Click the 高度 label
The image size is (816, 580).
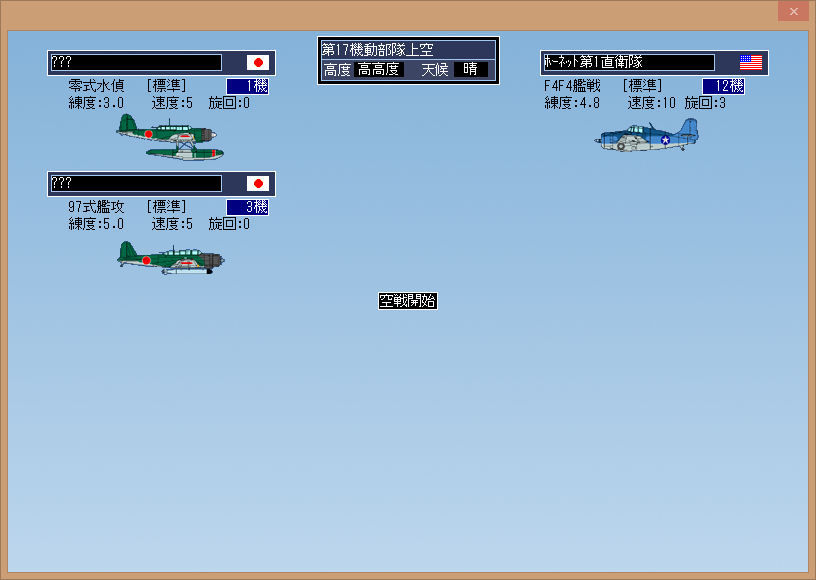coord(337,70)
